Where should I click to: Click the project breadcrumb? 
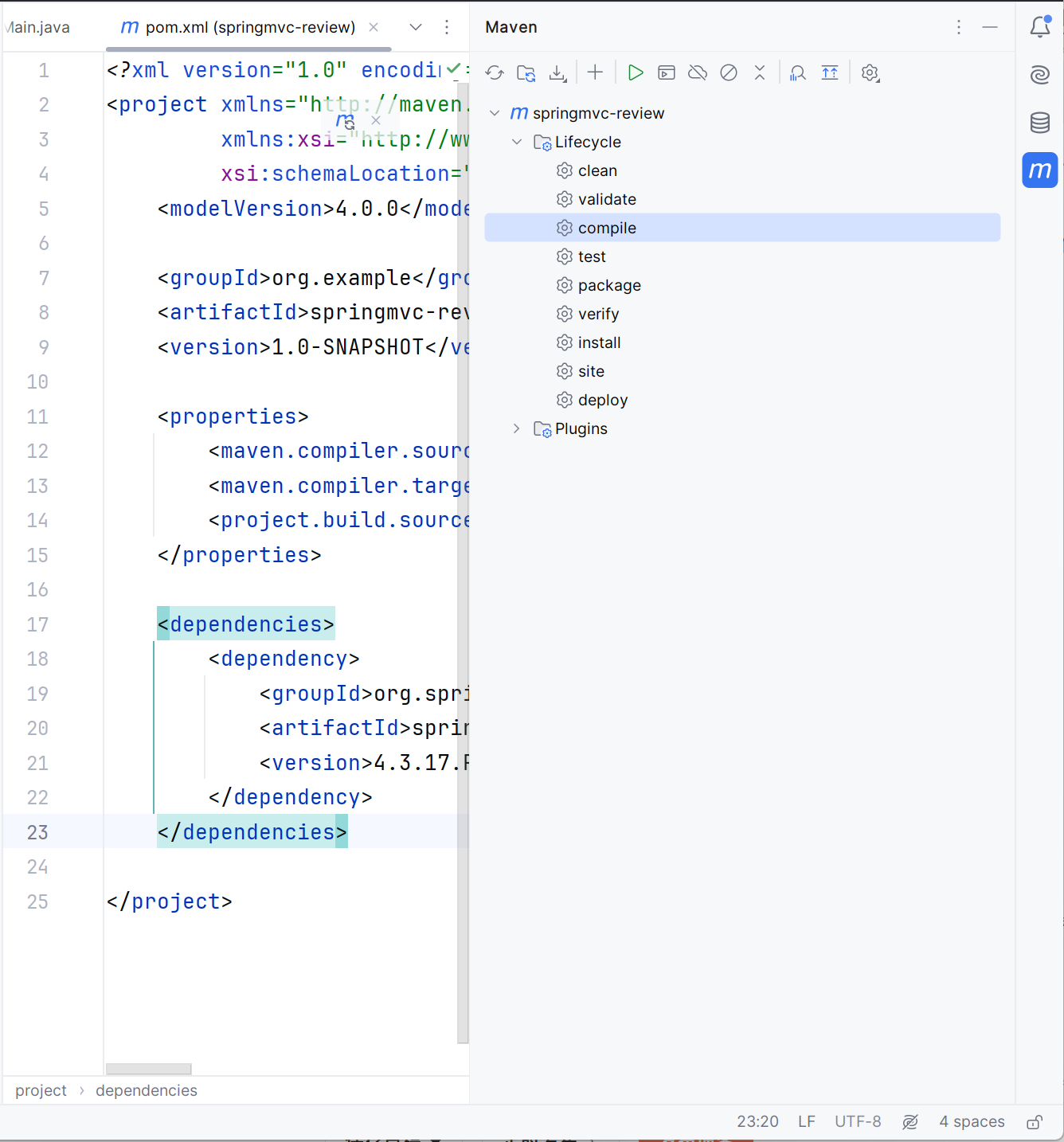(x=41, y=1090)
